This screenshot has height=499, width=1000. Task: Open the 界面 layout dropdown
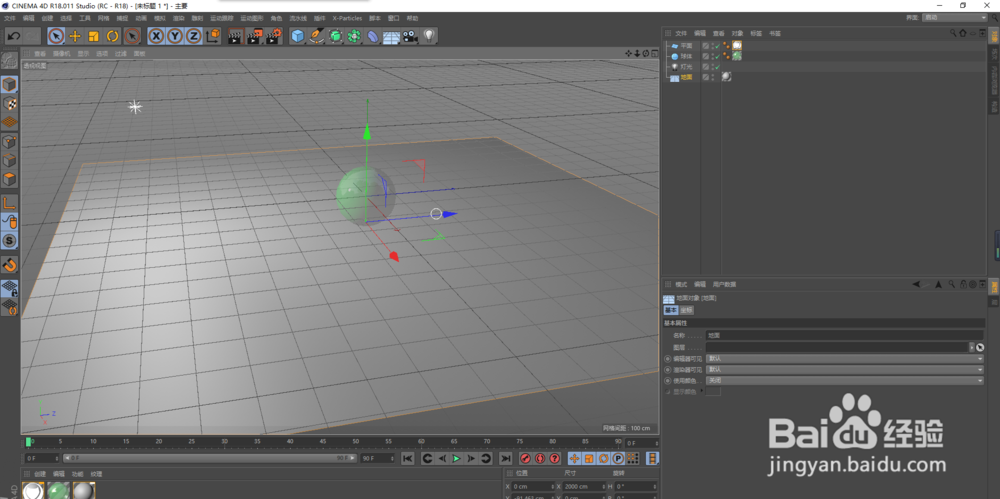(x=955, y=18)
